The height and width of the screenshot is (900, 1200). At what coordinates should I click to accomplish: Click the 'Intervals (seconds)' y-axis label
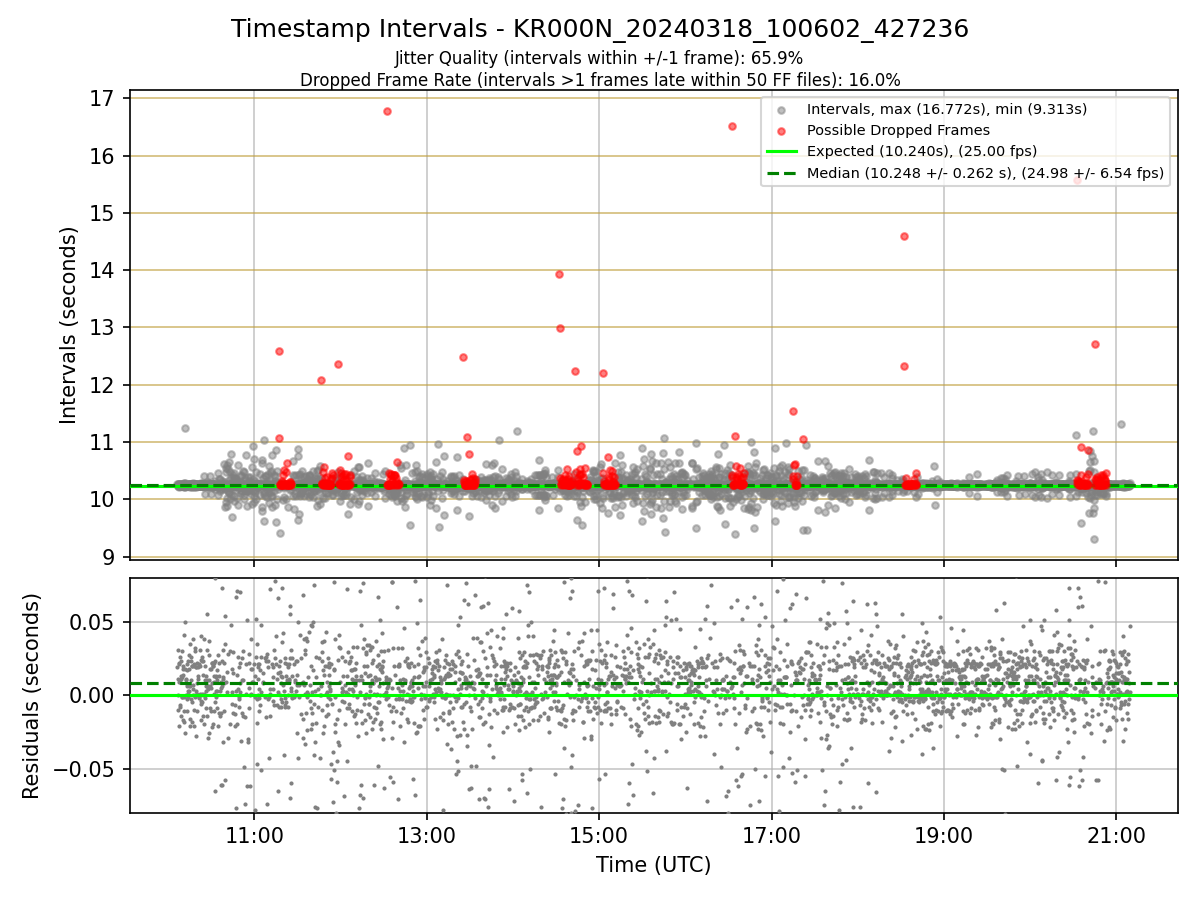tap(68, 325)
